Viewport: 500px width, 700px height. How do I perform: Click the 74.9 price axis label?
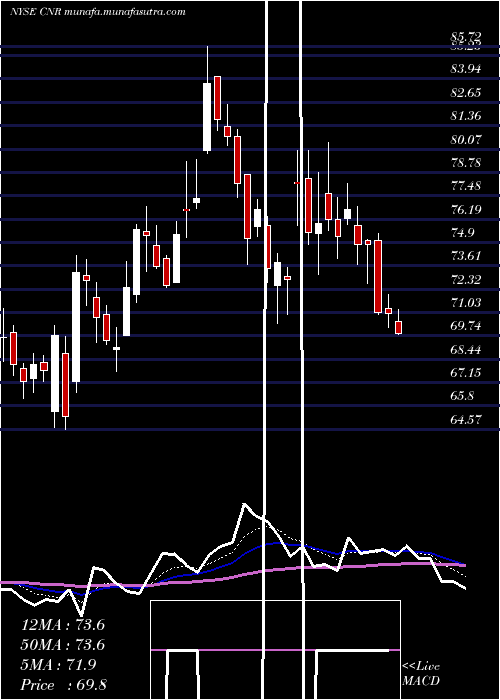point(463,233)
